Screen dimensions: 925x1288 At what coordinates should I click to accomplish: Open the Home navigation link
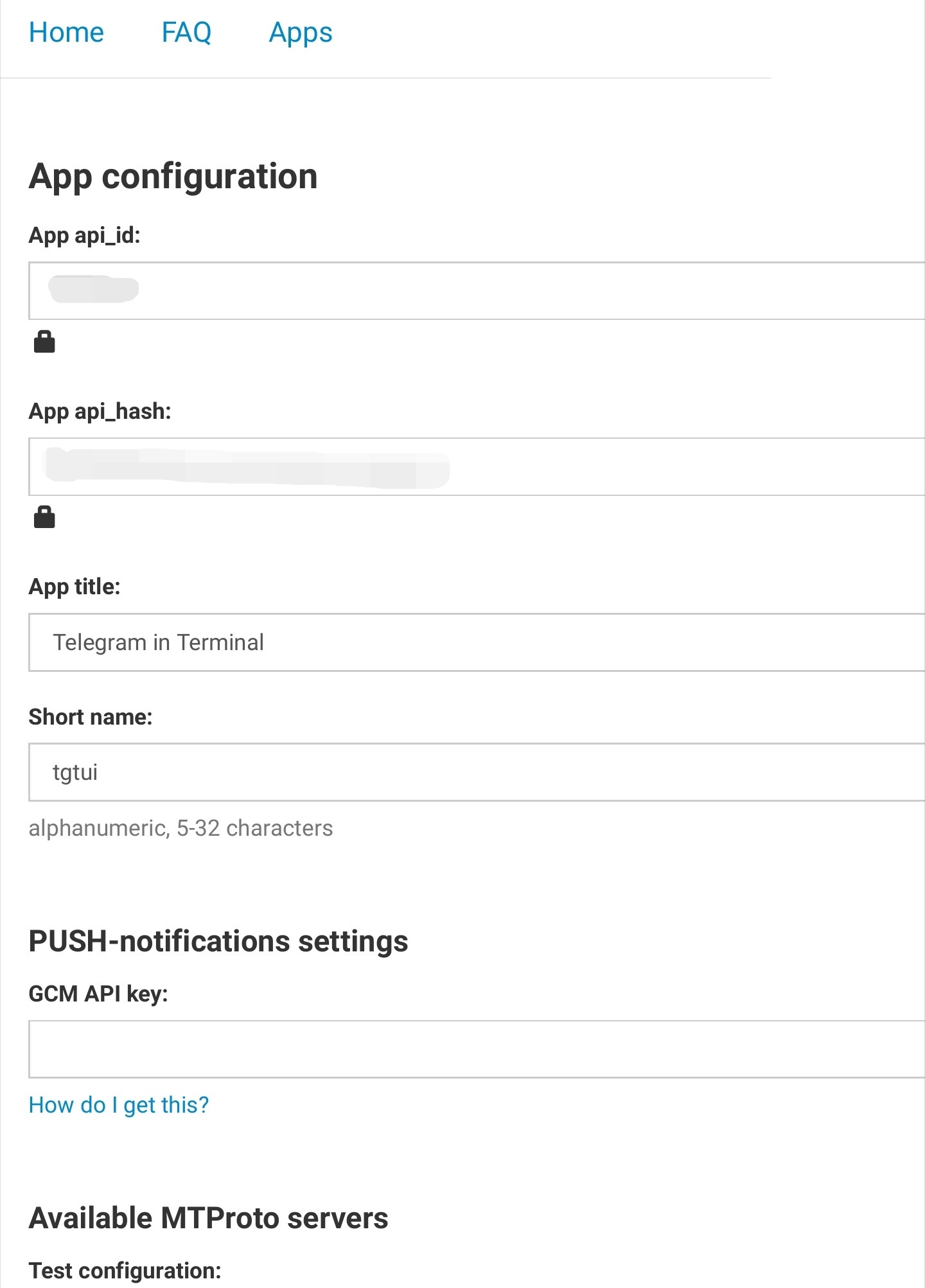(66, 33)
